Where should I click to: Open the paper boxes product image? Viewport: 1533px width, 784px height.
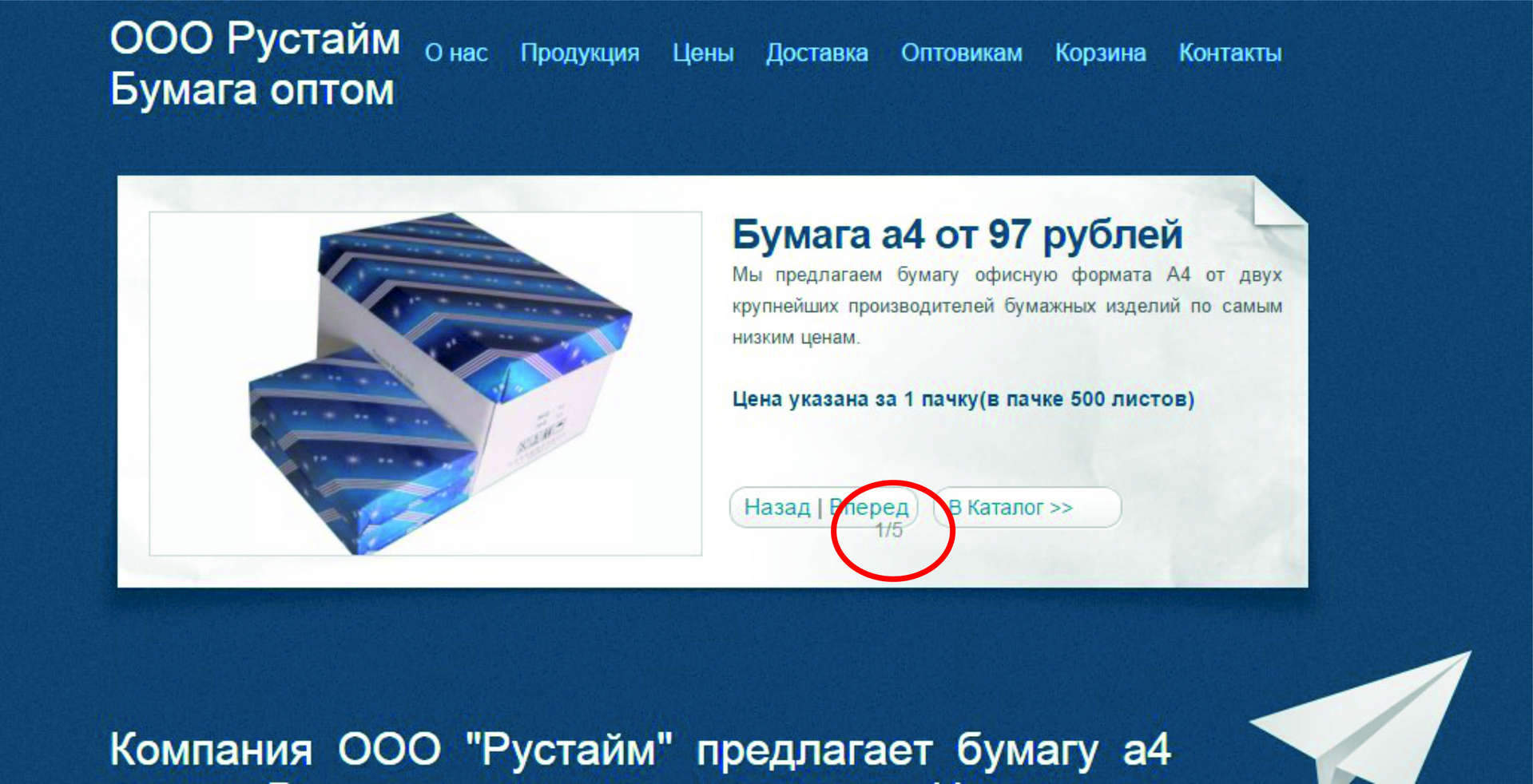426,383
